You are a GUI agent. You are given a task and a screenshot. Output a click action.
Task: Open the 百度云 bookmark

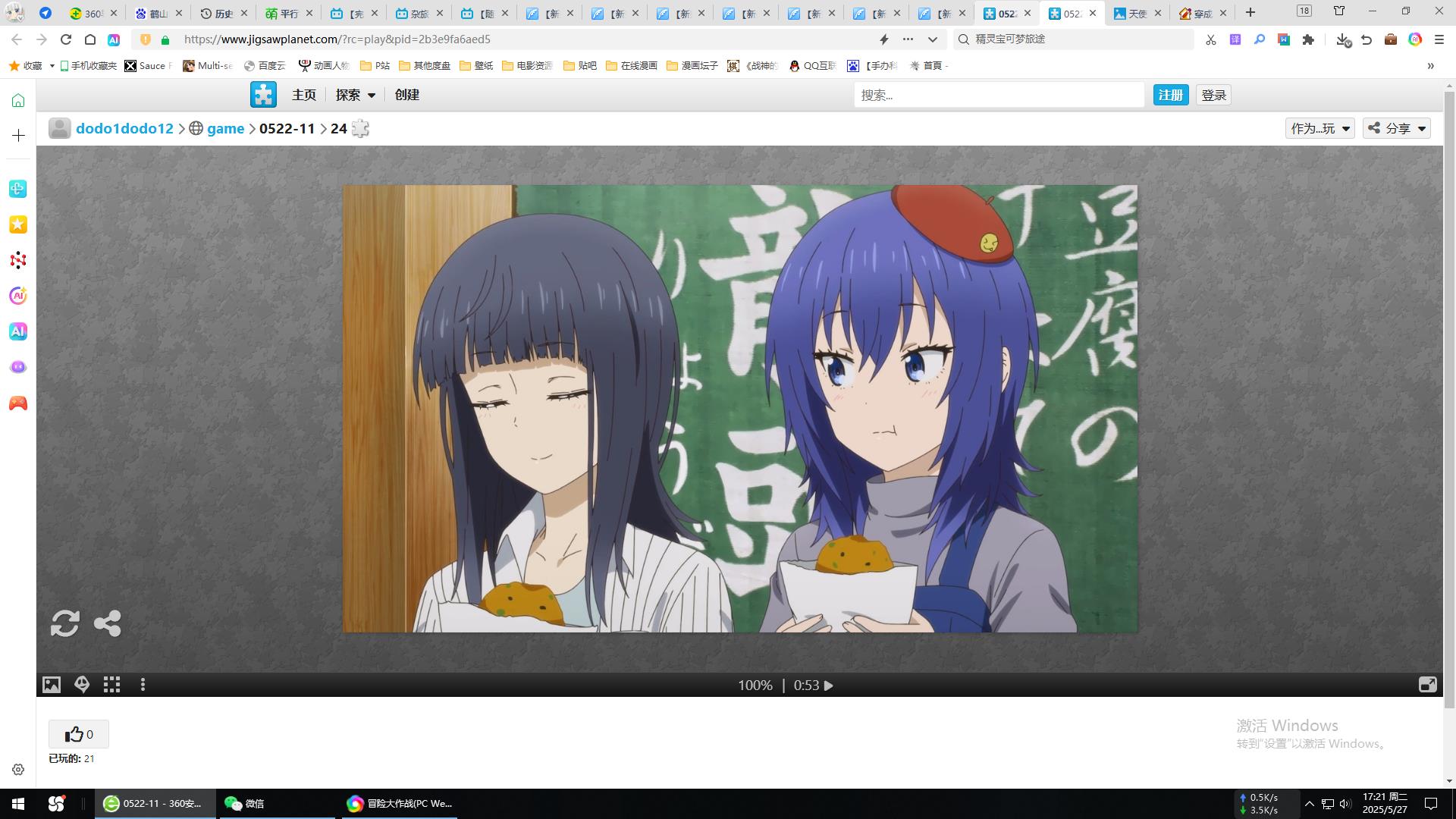tap(265, 66)
